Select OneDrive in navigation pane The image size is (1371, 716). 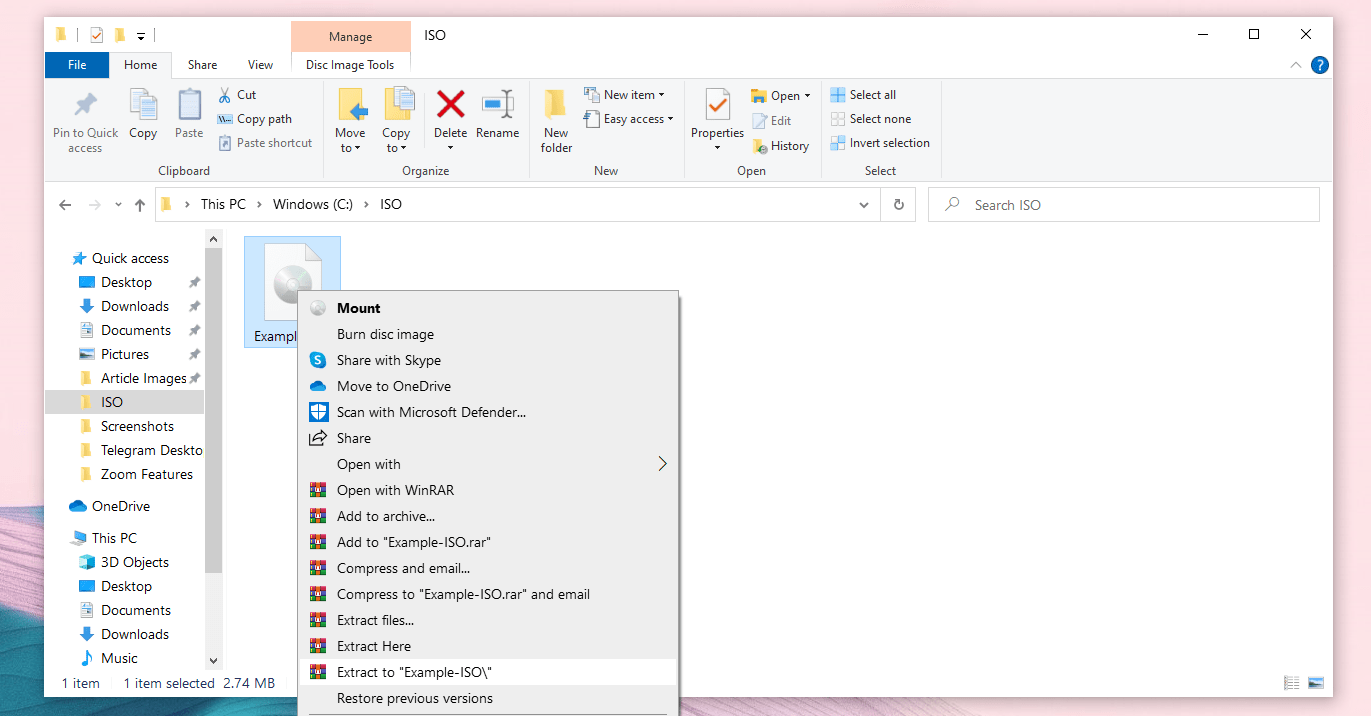pyautogui.click(x=123, y=506)
